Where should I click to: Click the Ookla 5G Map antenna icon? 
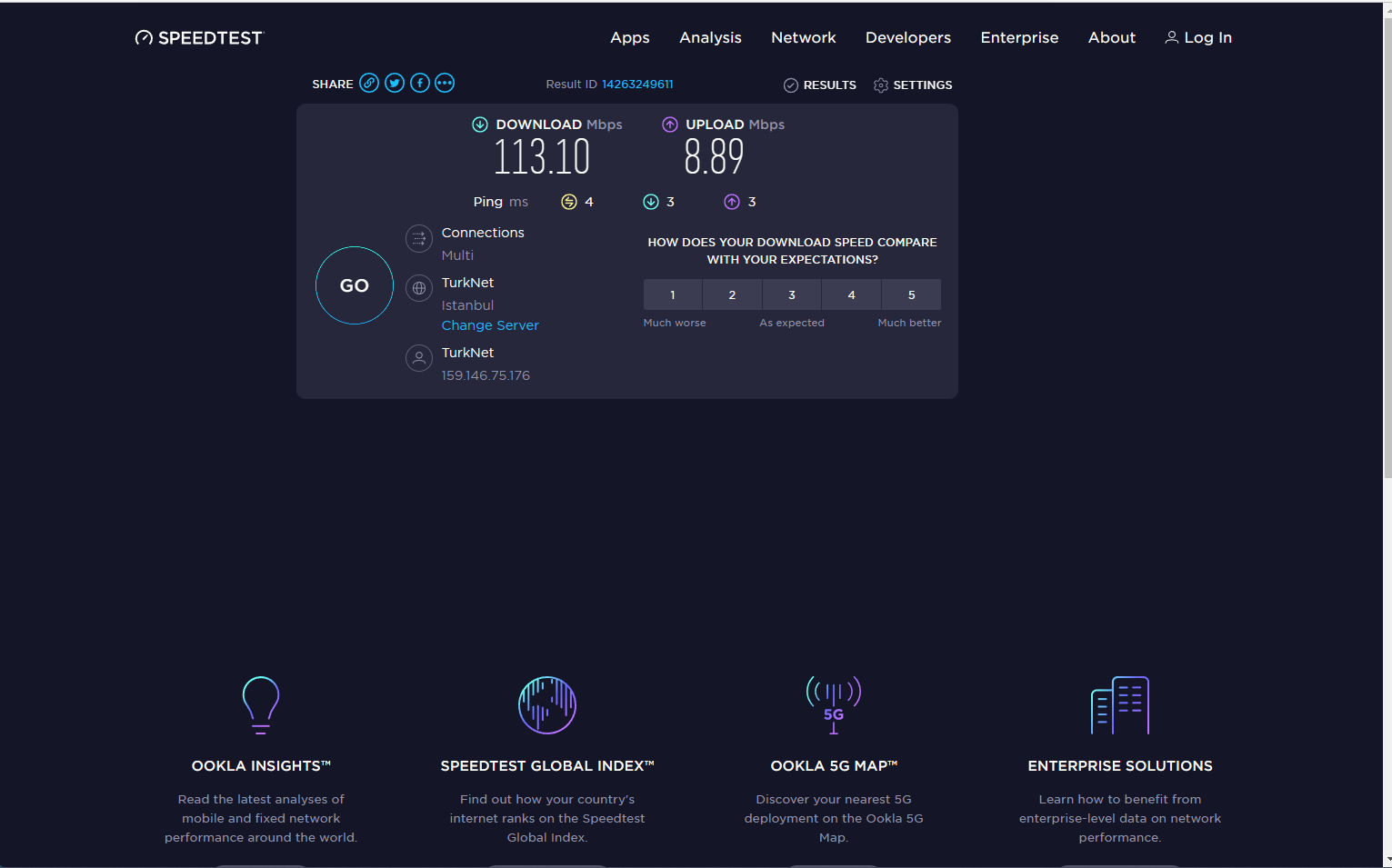coord(834,705)
